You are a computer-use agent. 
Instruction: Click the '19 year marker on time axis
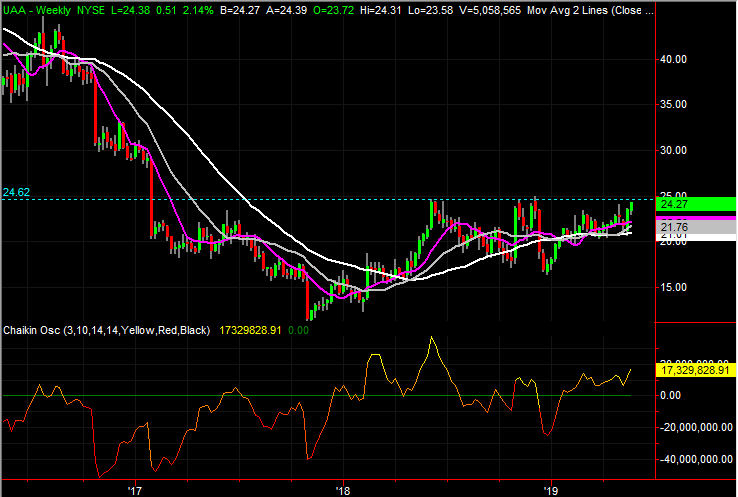pyautogui.click(x=549, y=489)
